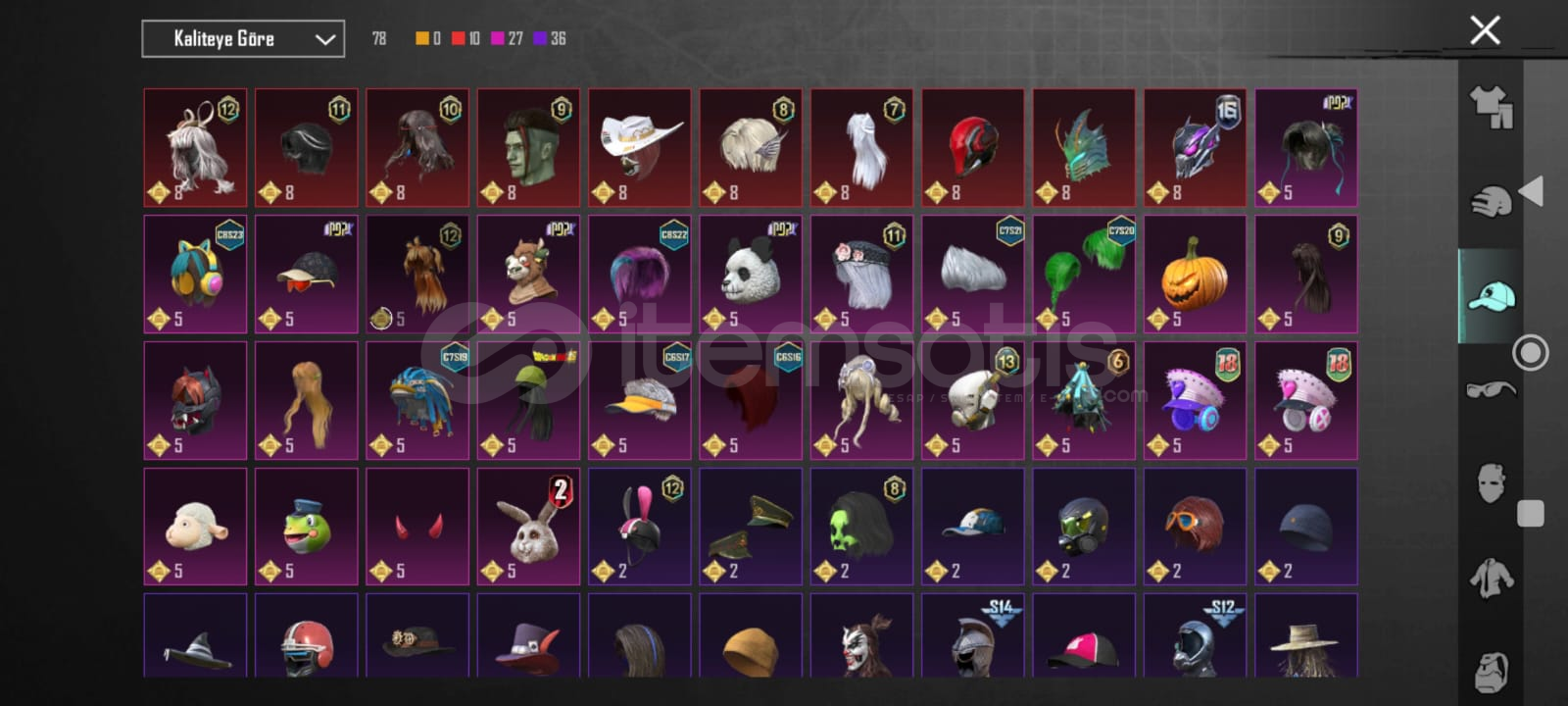Screen dimensions: 1568x706
Task: Select the red devil horns item
Action: pyautogui.click(x=417, y=527)
